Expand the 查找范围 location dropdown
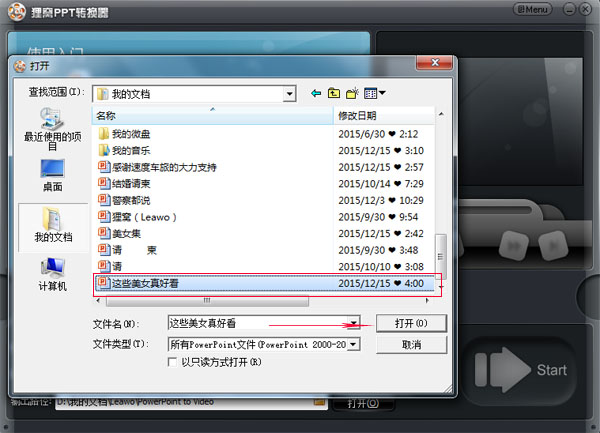 click(x=290, y=94)
